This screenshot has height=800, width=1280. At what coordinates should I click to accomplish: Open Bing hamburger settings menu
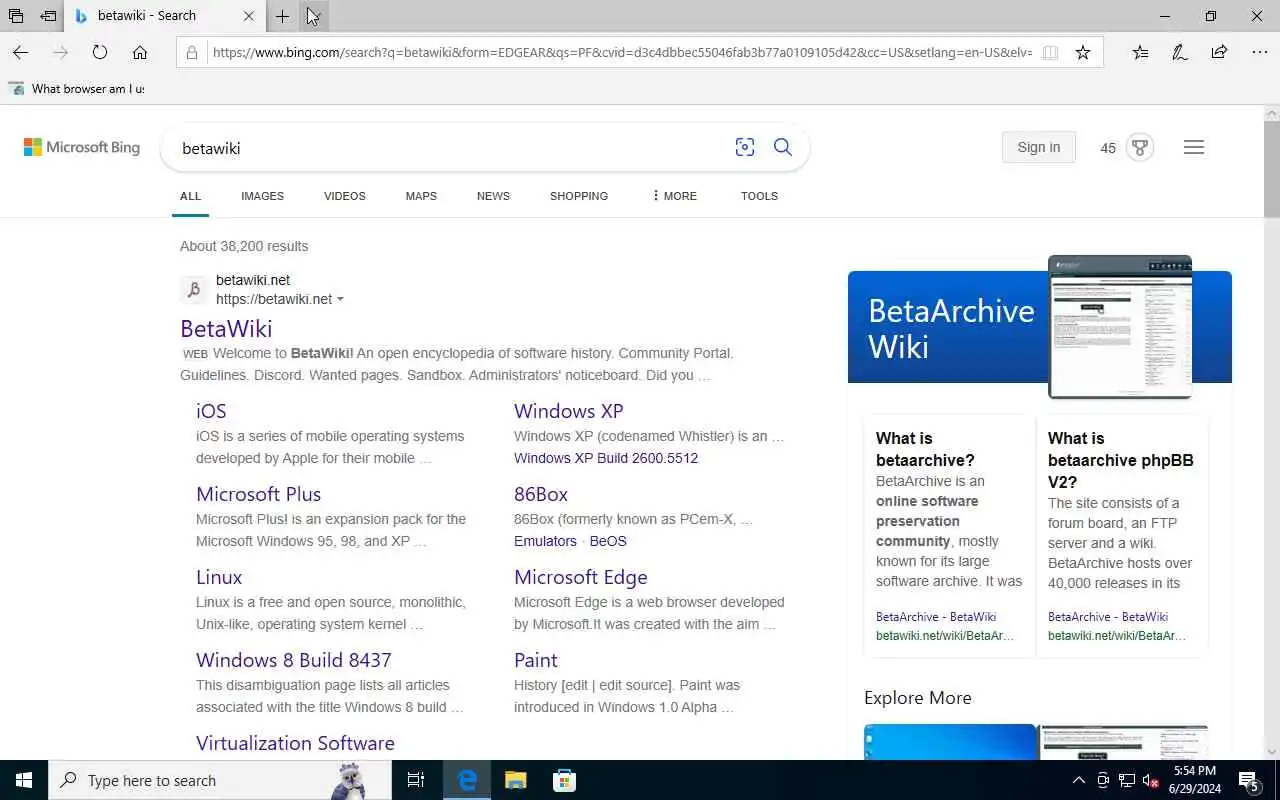point(1194,147)
